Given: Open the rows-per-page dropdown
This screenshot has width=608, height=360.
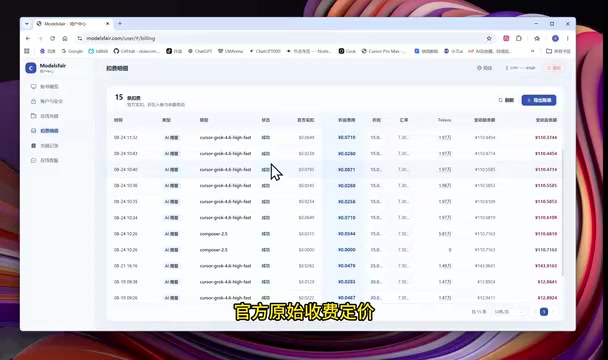Looking at the screenshot, I should (509, 312).
